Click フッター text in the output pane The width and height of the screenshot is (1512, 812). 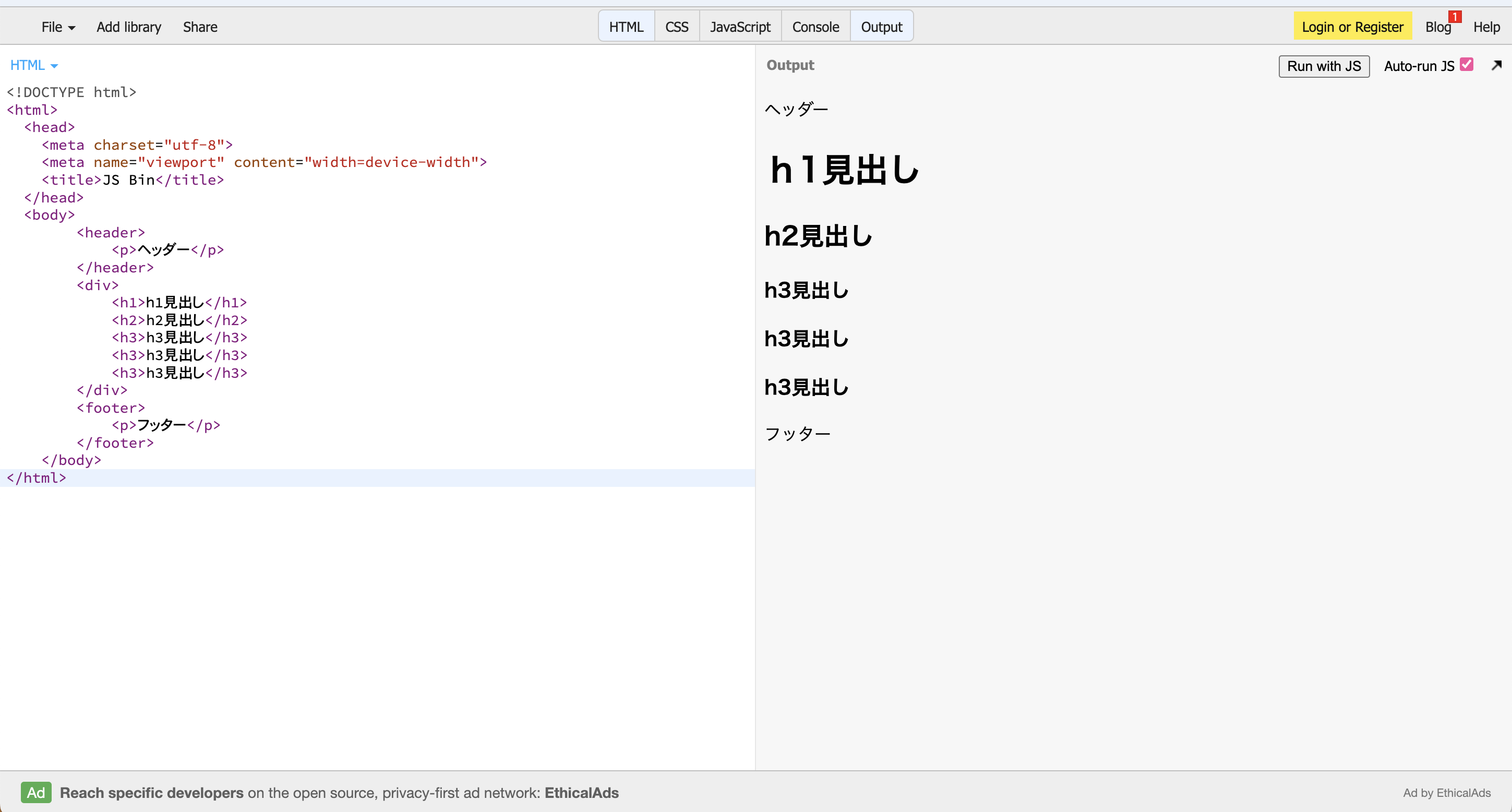(x=797, y=434)
